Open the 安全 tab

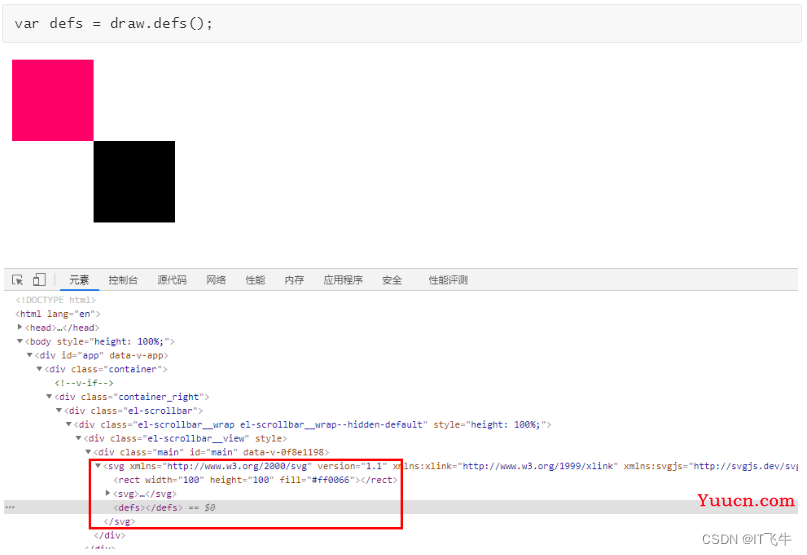(x=392, y=280)
